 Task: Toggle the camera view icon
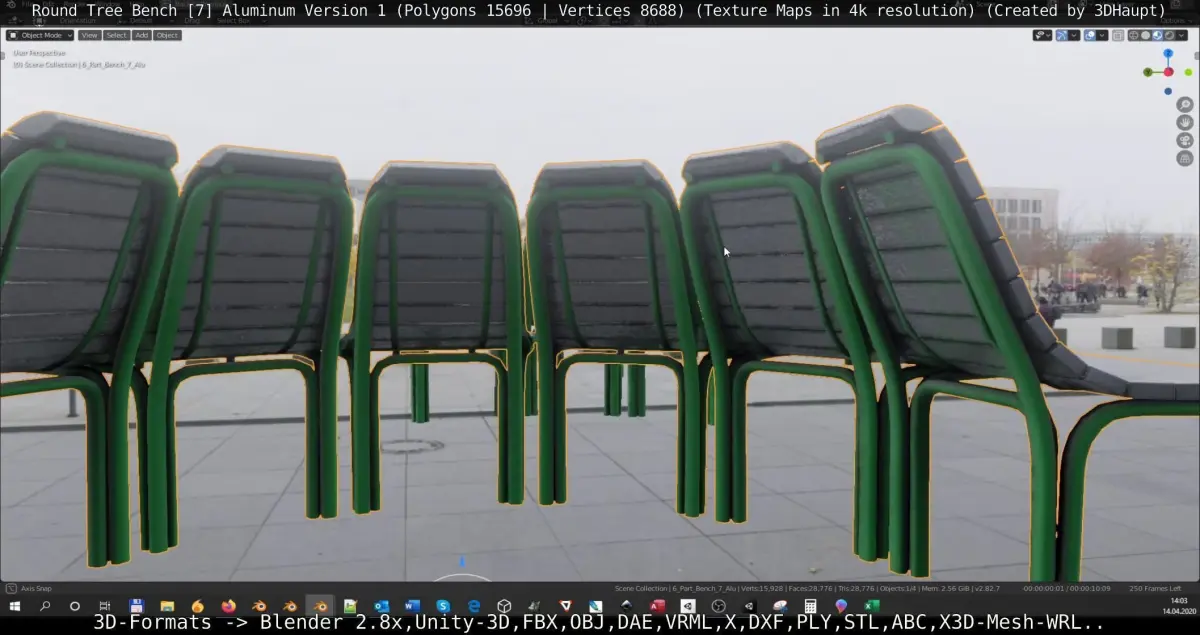[x=1185, y=140]
